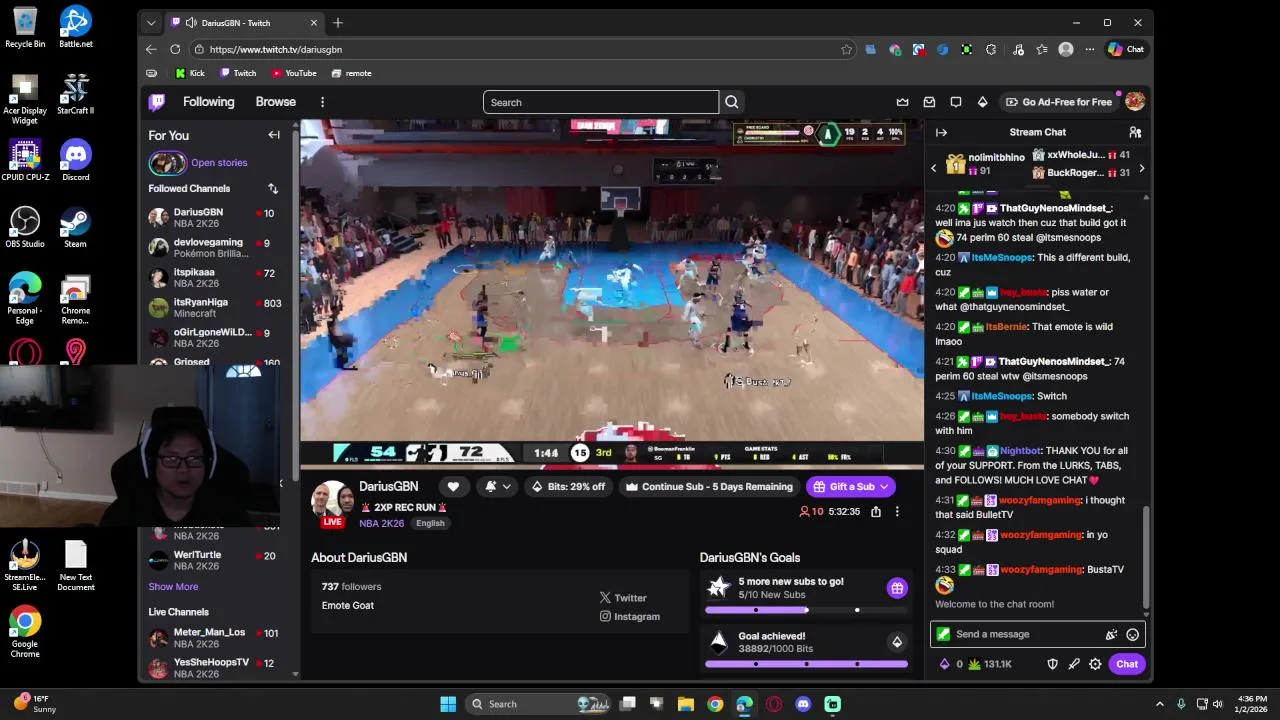Open the Twitch user avatar menu

[x=1134, y=102]
